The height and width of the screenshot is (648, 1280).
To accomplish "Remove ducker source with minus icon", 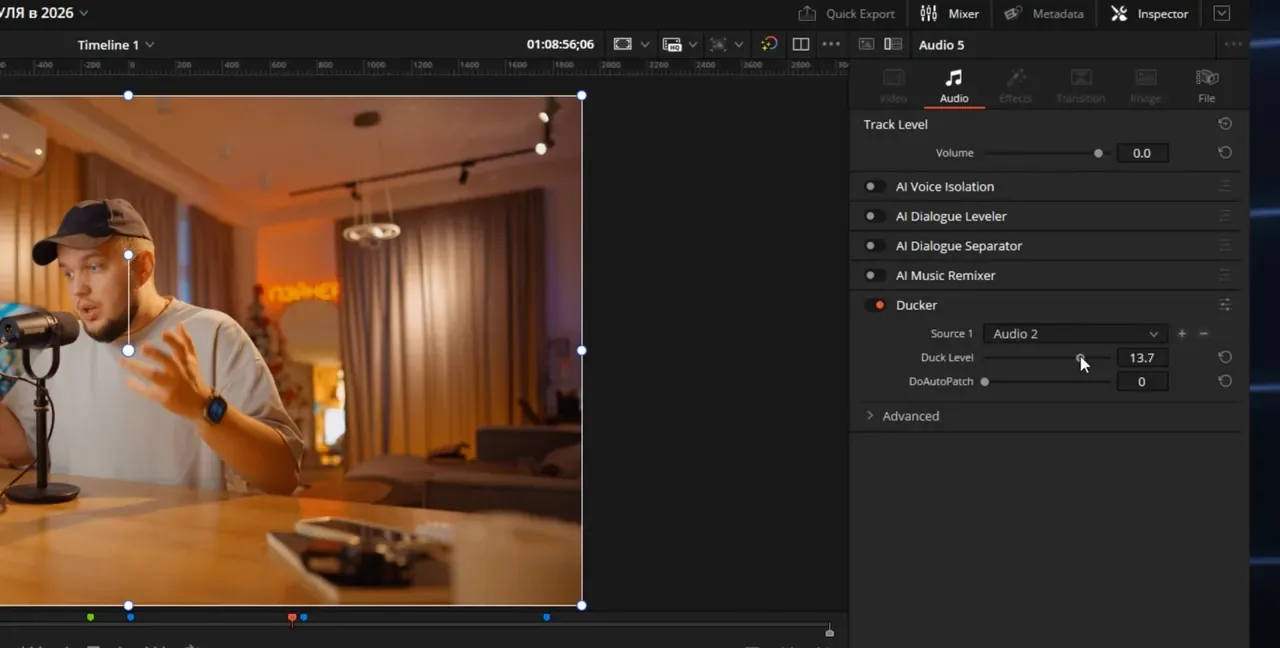I will click(x=1204, y=334).
